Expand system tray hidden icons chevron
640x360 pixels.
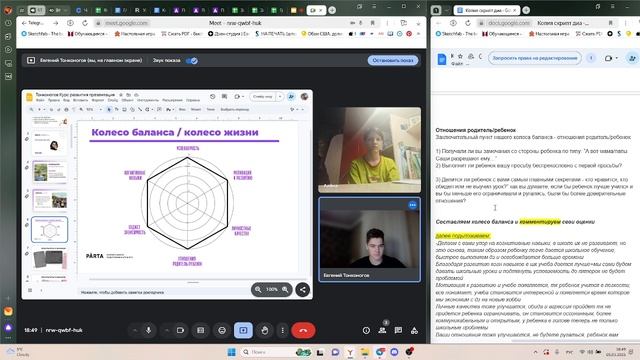click(x=535, y=352)
